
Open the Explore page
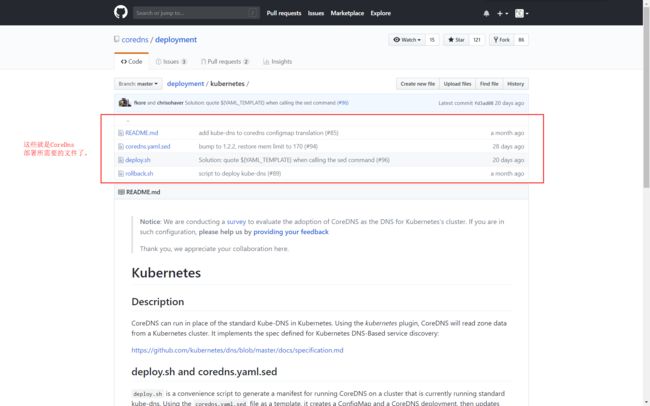click(381, 13)
